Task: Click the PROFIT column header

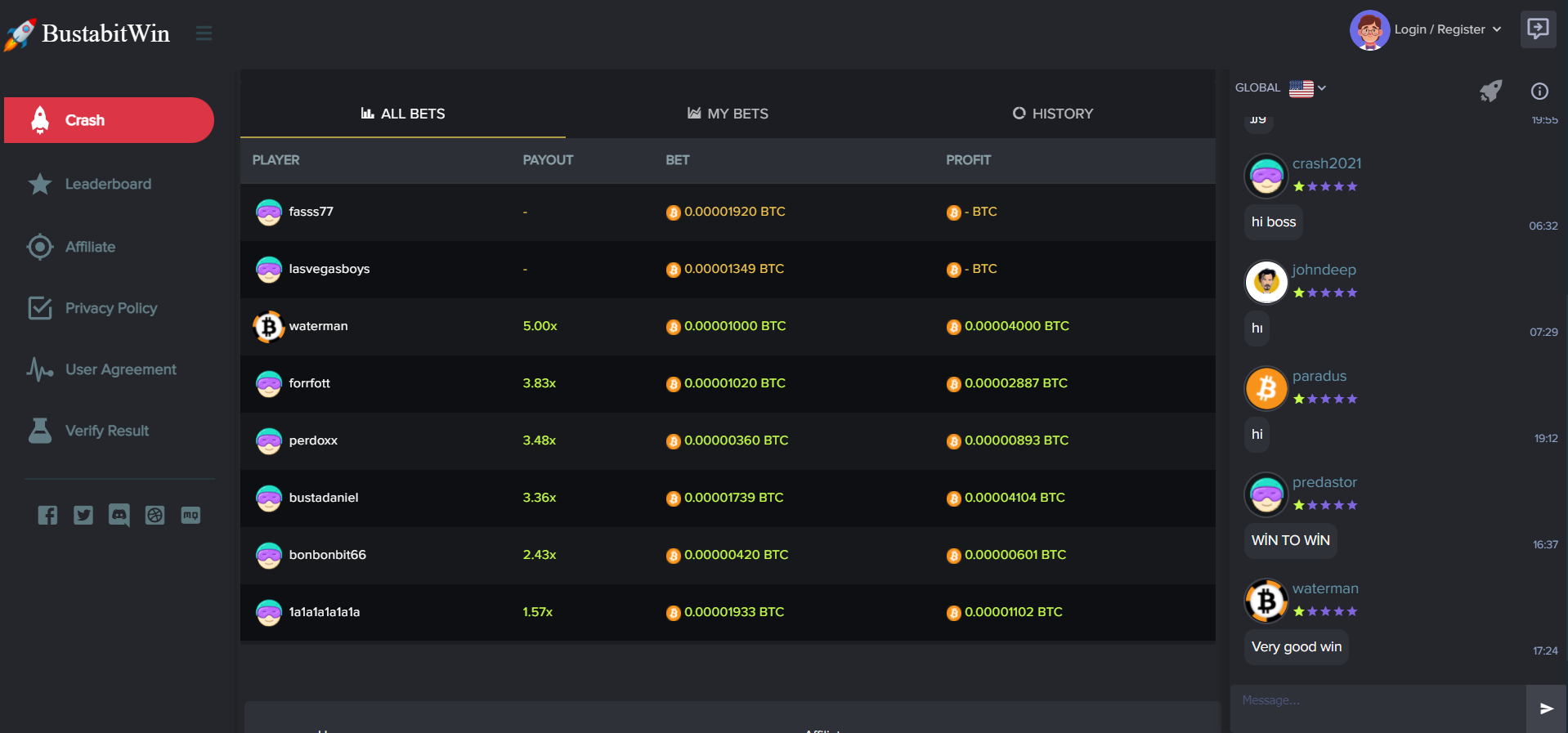Action: pos(968,160)
